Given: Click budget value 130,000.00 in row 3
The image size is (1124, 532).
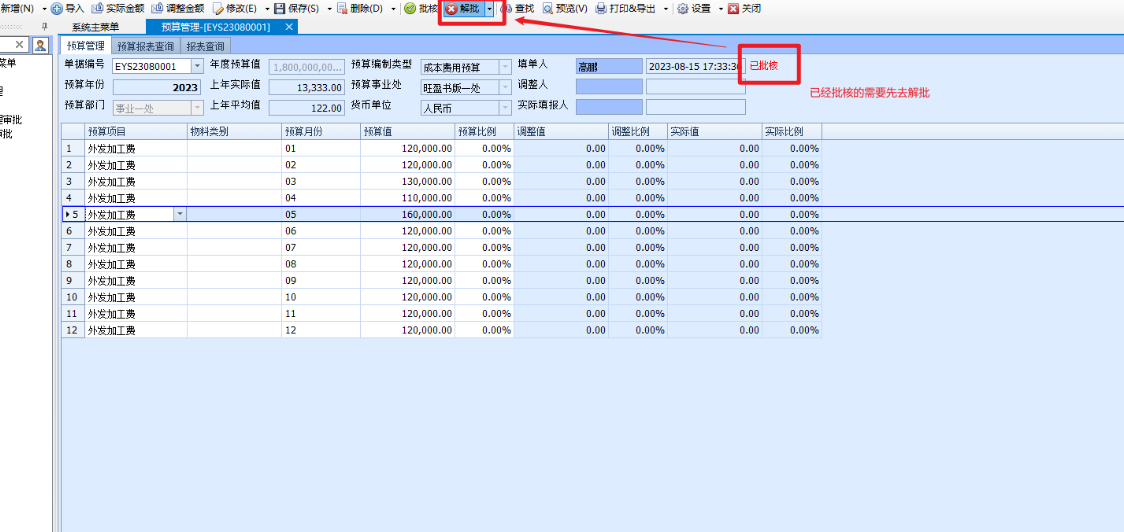Looking at the screenshot, I should [408, 181].
